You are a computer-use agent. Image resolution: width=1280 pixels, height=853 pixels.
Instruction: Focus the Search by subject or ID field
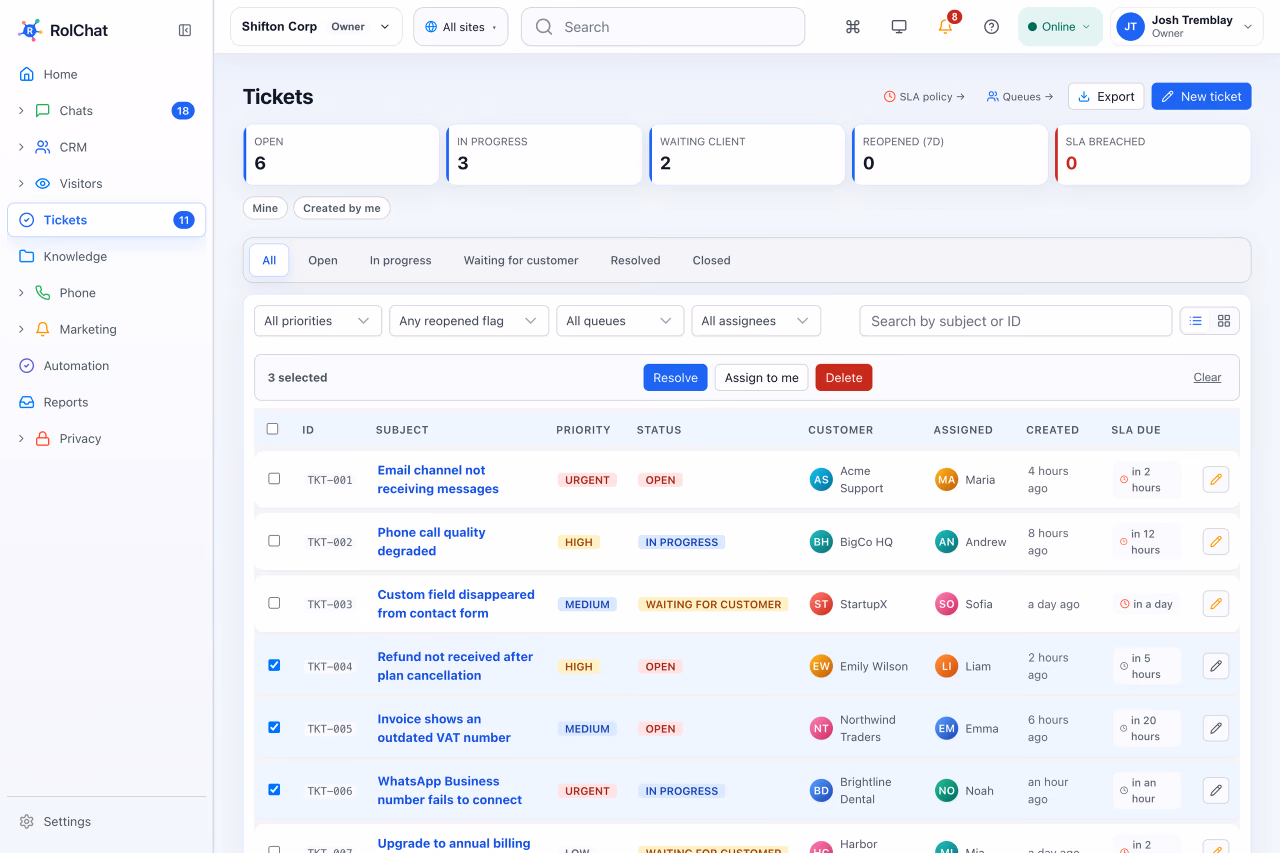point(1016,321)
